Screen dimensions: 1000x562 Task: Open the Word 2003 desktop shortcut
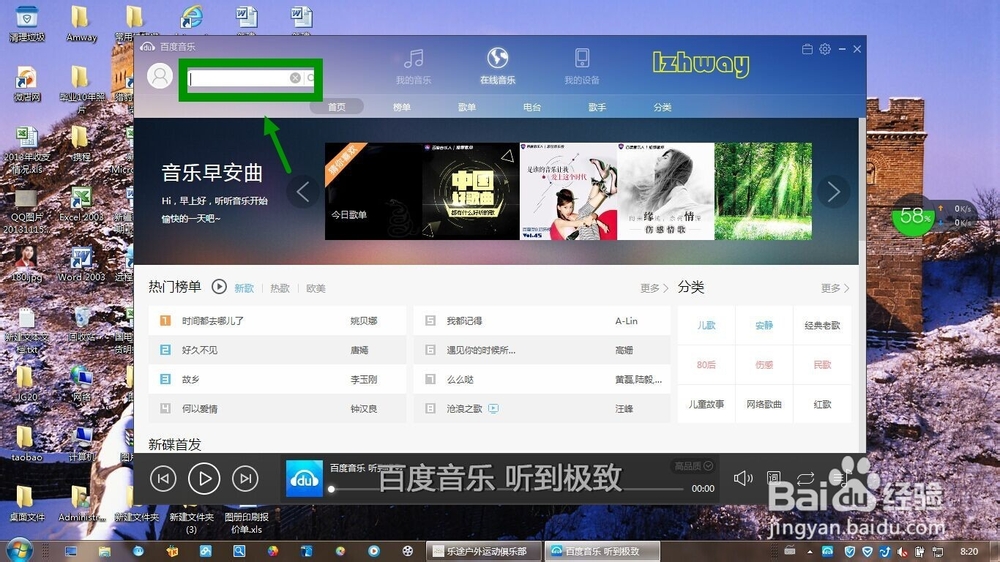tap(81, 264)
